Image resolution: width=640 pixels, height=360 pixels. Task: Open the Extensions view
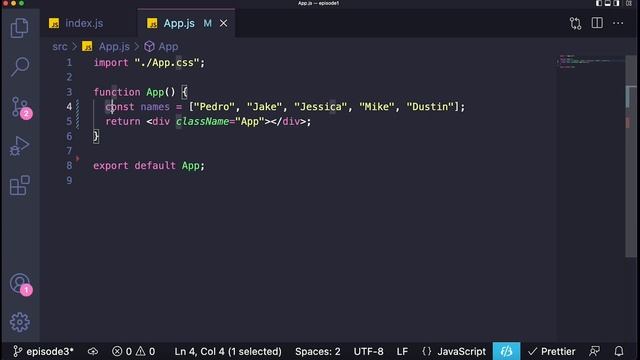20,186
